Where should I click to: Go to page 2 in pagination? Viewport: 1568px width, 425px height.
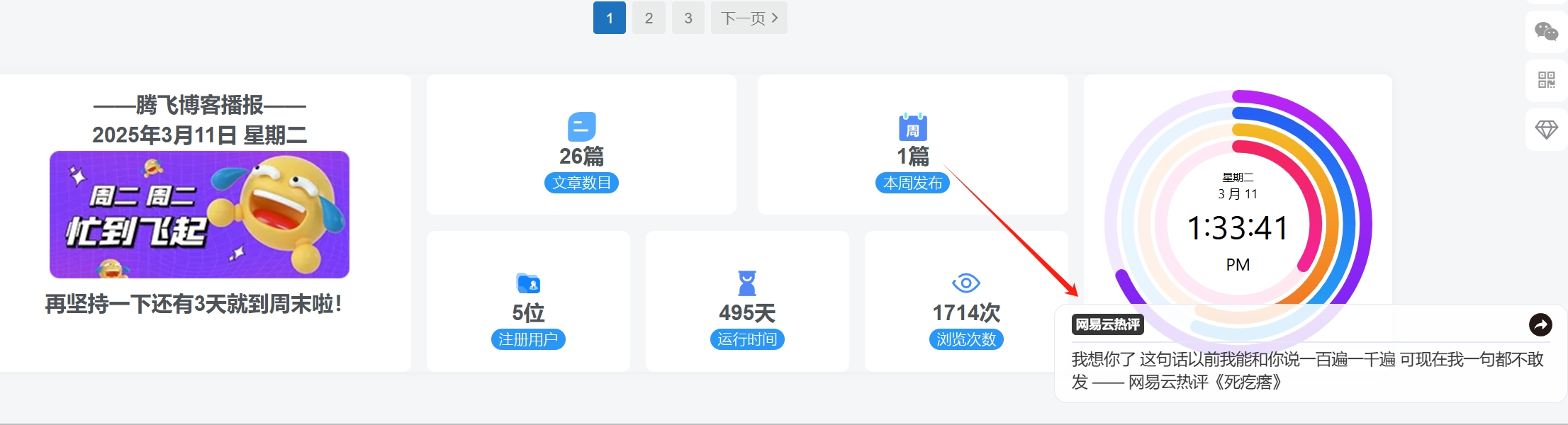(649, 18)
